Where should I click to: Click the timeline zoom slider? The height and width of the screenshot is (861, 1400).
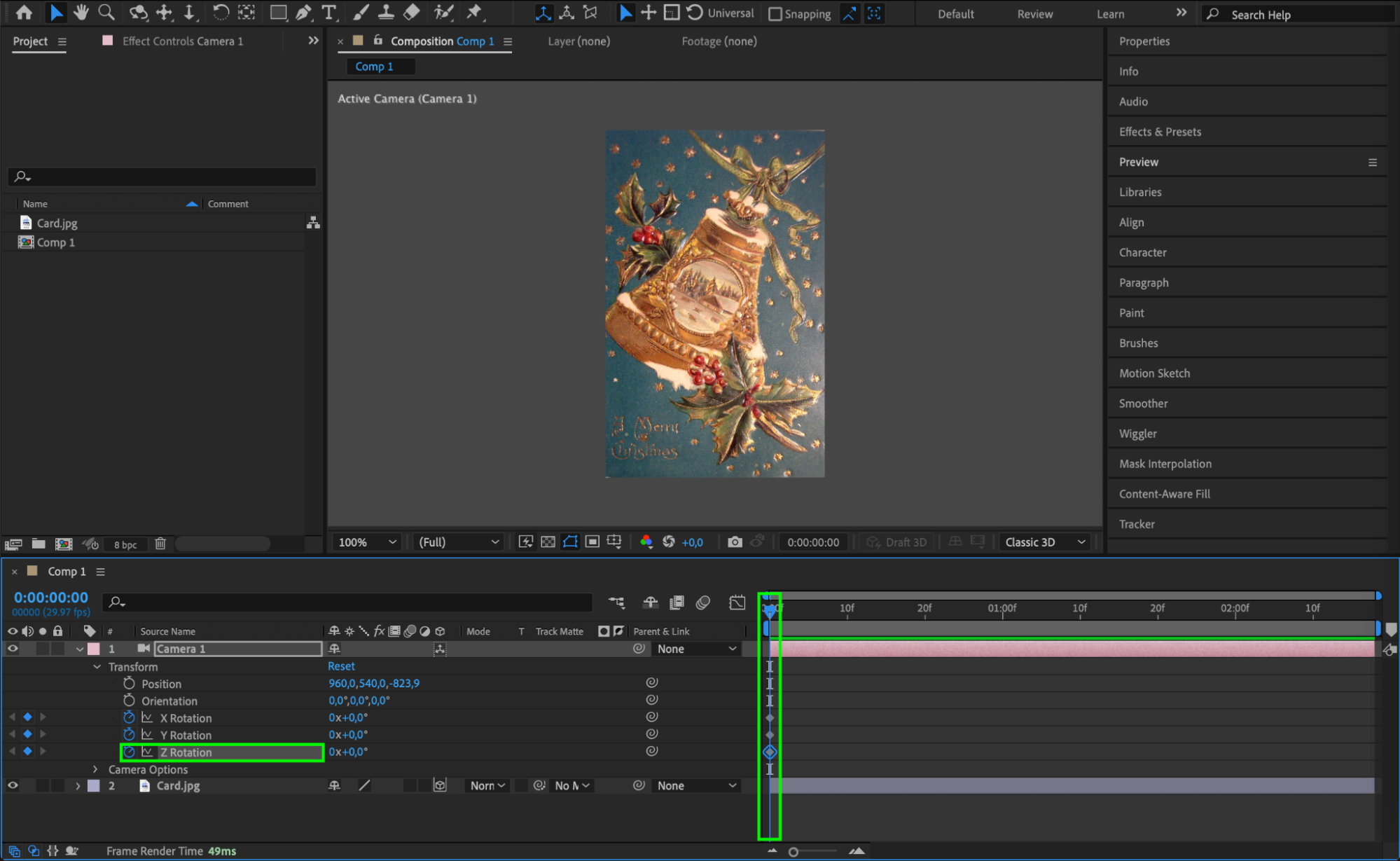tap(793, 852)
